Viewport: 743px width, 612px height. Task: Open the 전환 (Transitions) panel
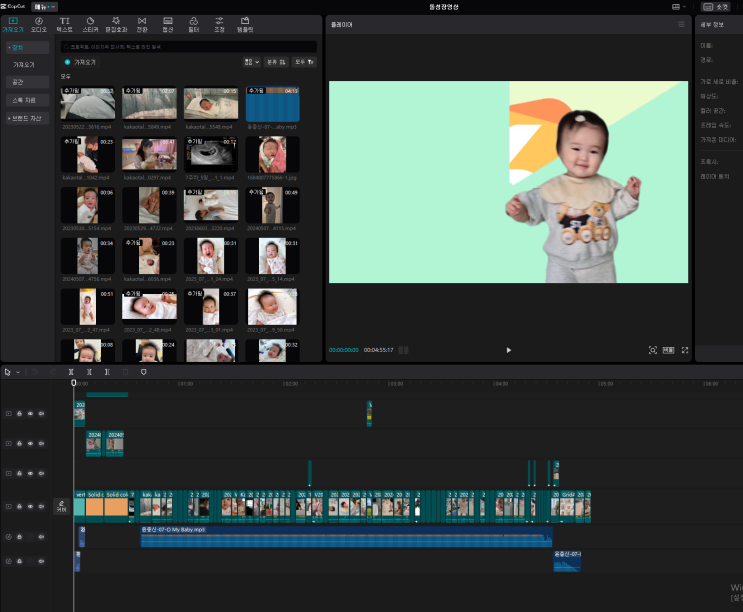coord(141,24)
